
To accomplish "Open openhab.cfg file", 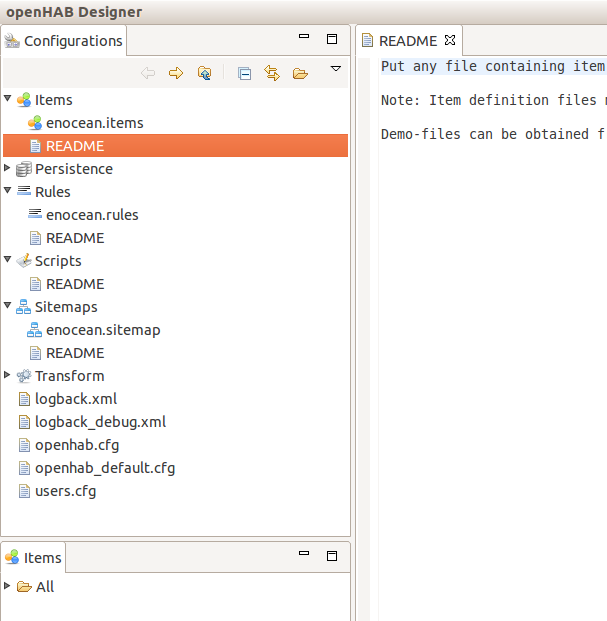I will (77, 446).
